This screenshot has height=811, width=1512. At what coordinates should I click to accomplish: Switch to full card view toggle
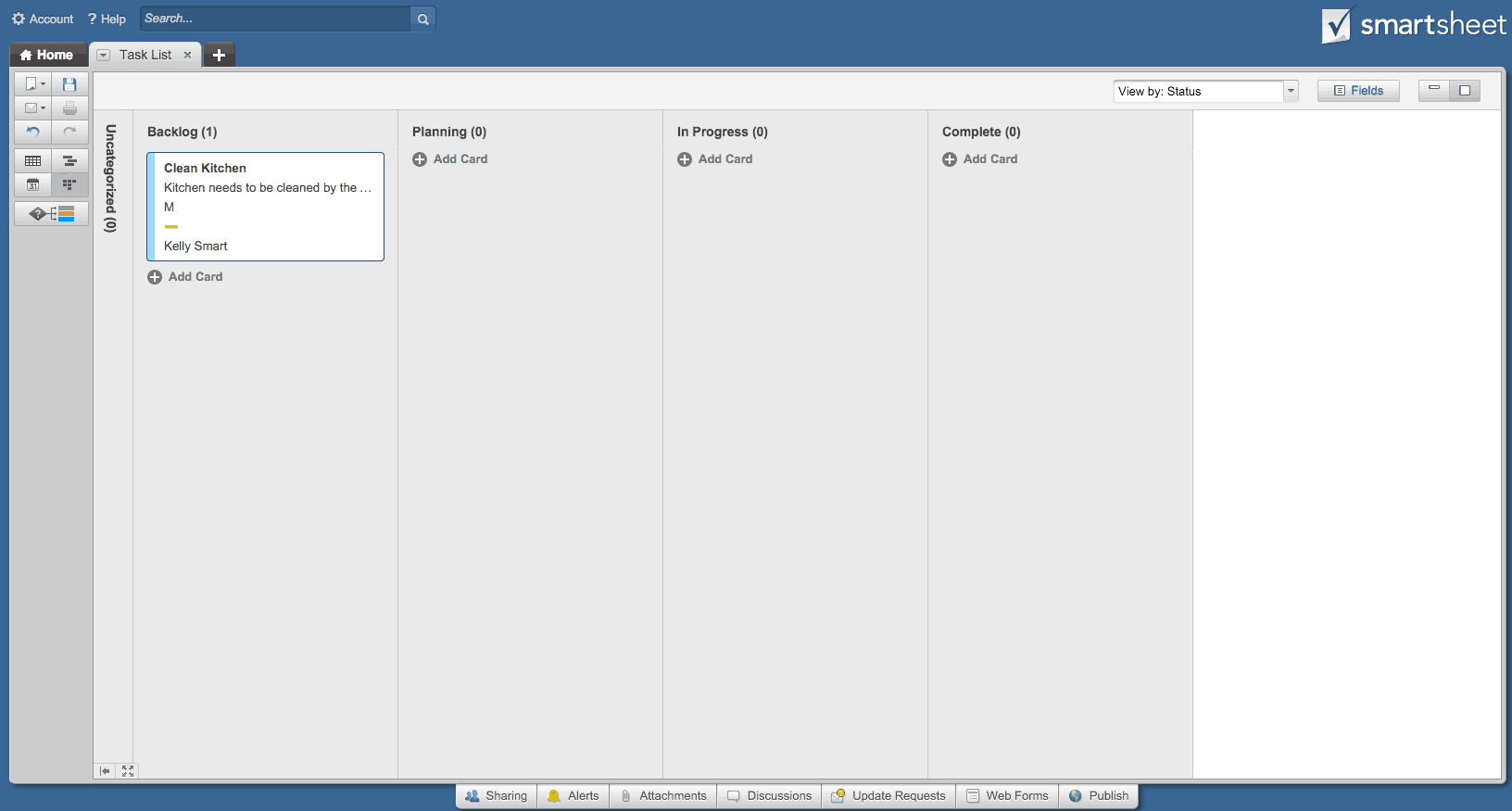click(1465, 91)
